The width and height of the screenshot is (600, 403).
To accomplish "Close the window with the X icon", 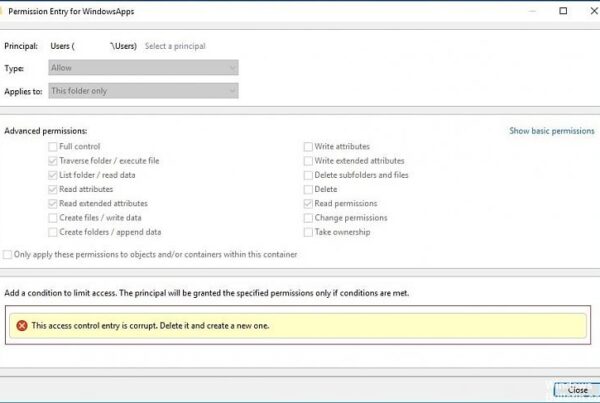I will click(594, 11).
